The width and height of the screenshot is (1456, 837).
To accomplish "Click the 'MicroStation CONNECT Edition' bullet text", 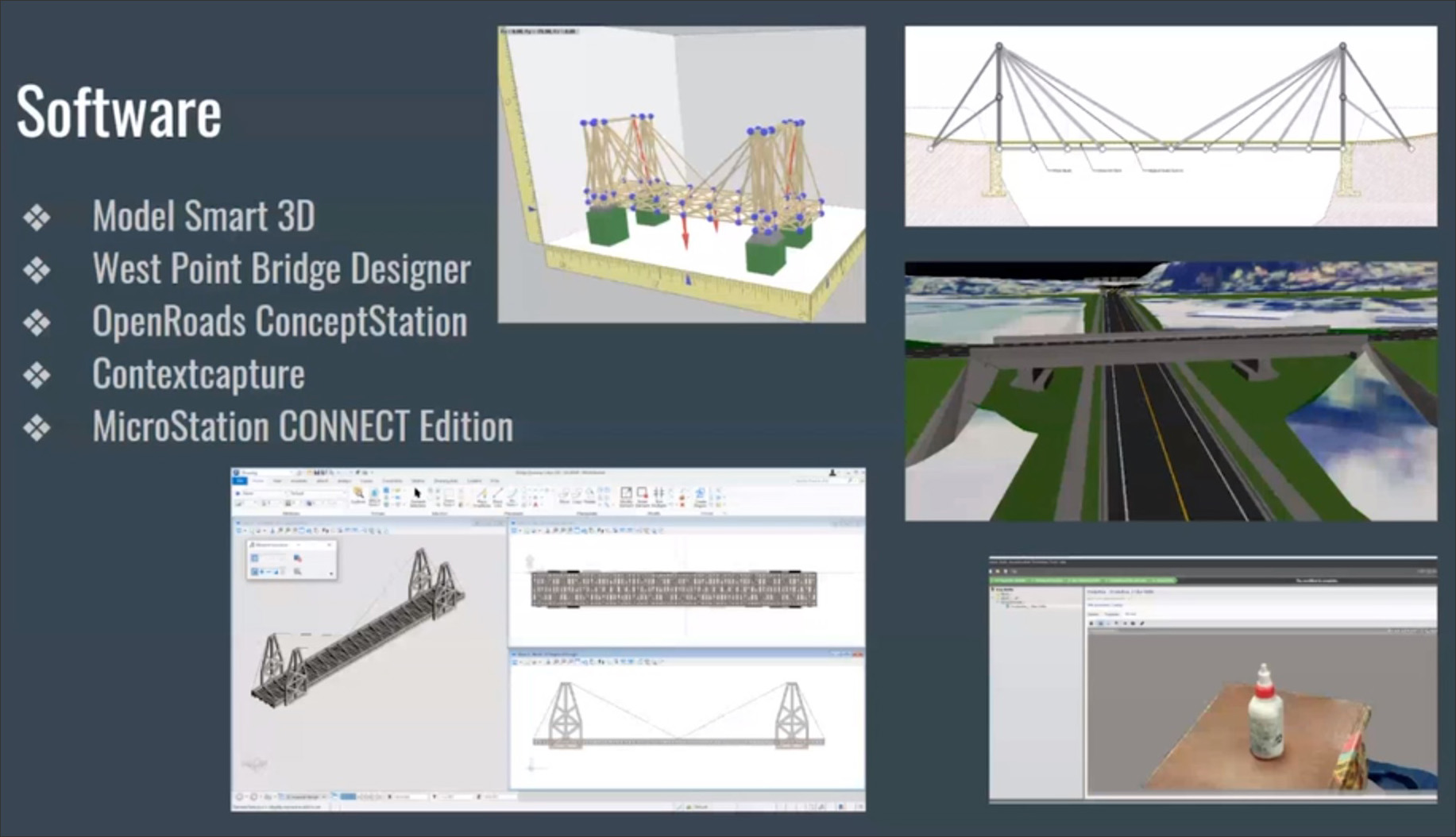I will [303, 426].
